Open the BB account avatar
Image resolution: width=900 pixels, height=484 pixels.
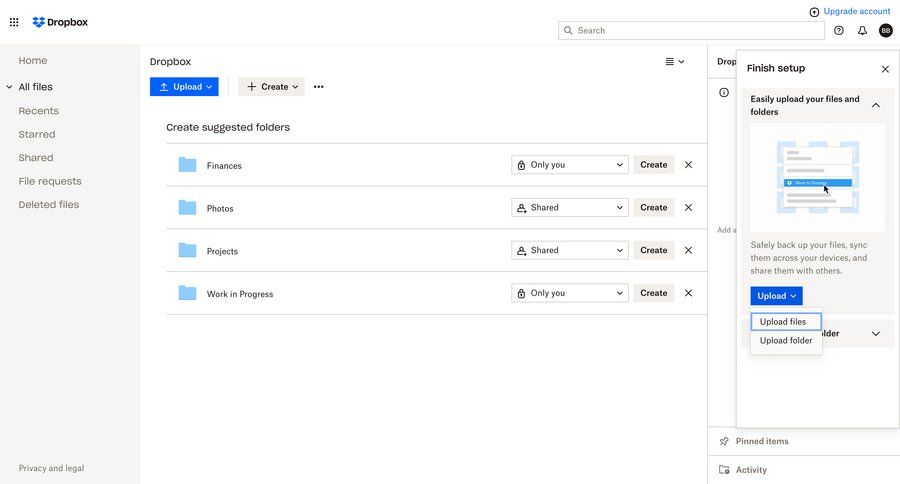tap(886, 30)
